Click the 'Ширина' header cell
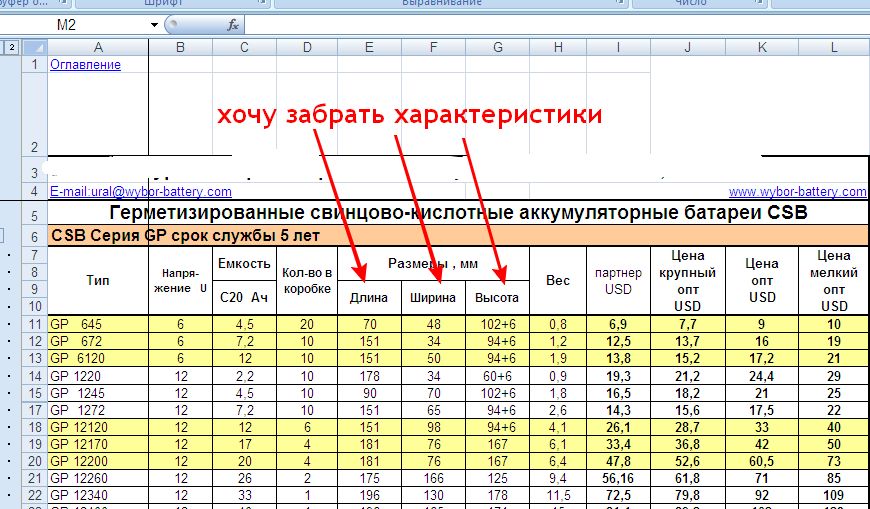Image resolution: width=870 pixels, height=509 pixels. pyautogui.click(x=433, y=298)
